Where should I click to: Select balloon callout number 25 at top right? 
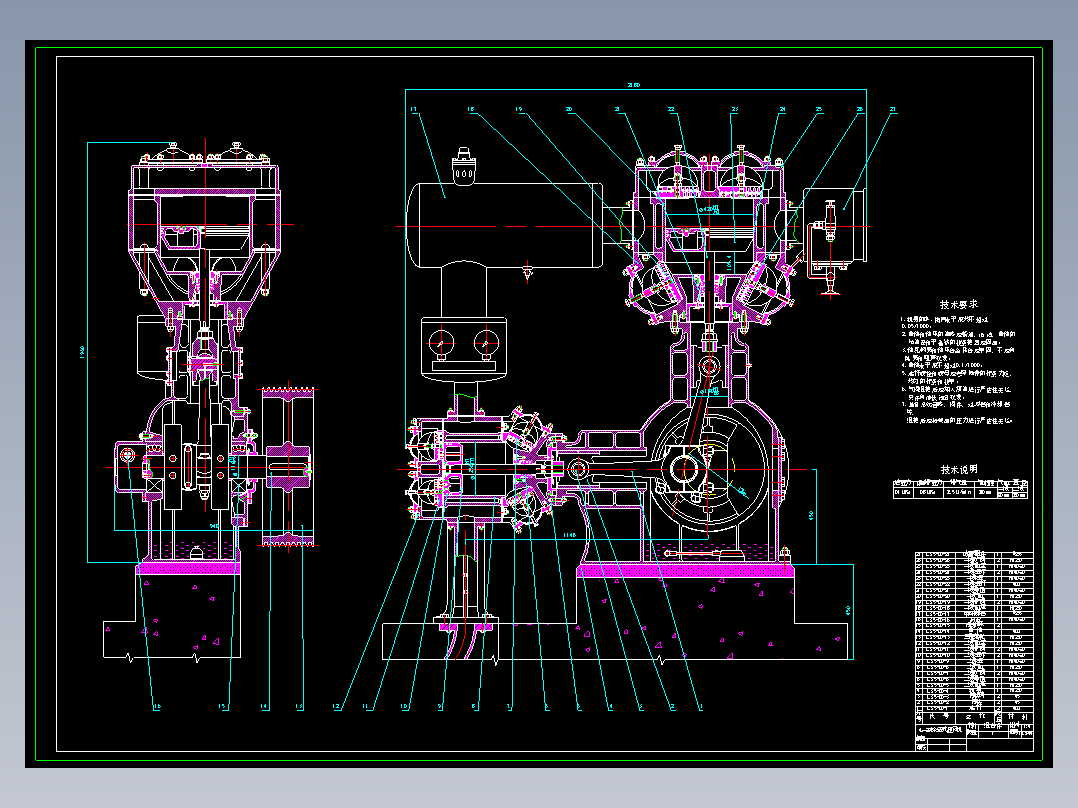coord(820,108)
